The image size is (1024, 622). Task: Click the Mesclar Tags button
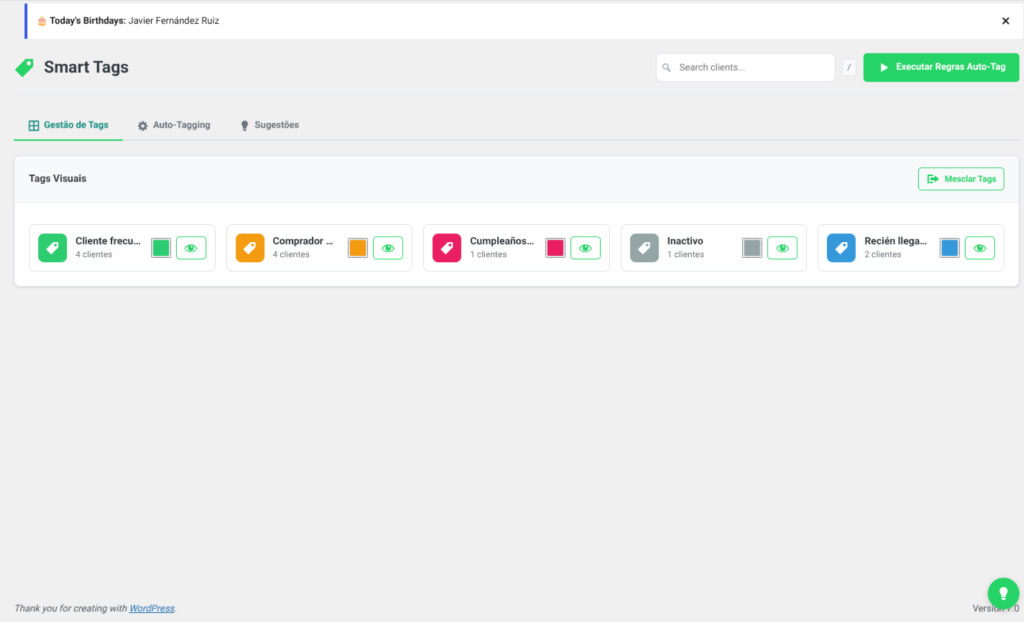[x=961, y=179]
